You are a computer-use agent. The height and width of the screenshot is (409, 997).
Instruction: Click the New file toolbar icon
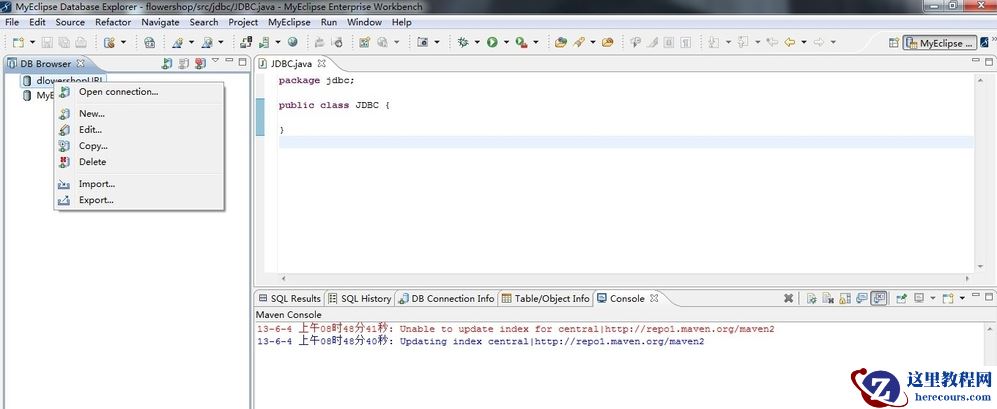(x=18, y=43)
